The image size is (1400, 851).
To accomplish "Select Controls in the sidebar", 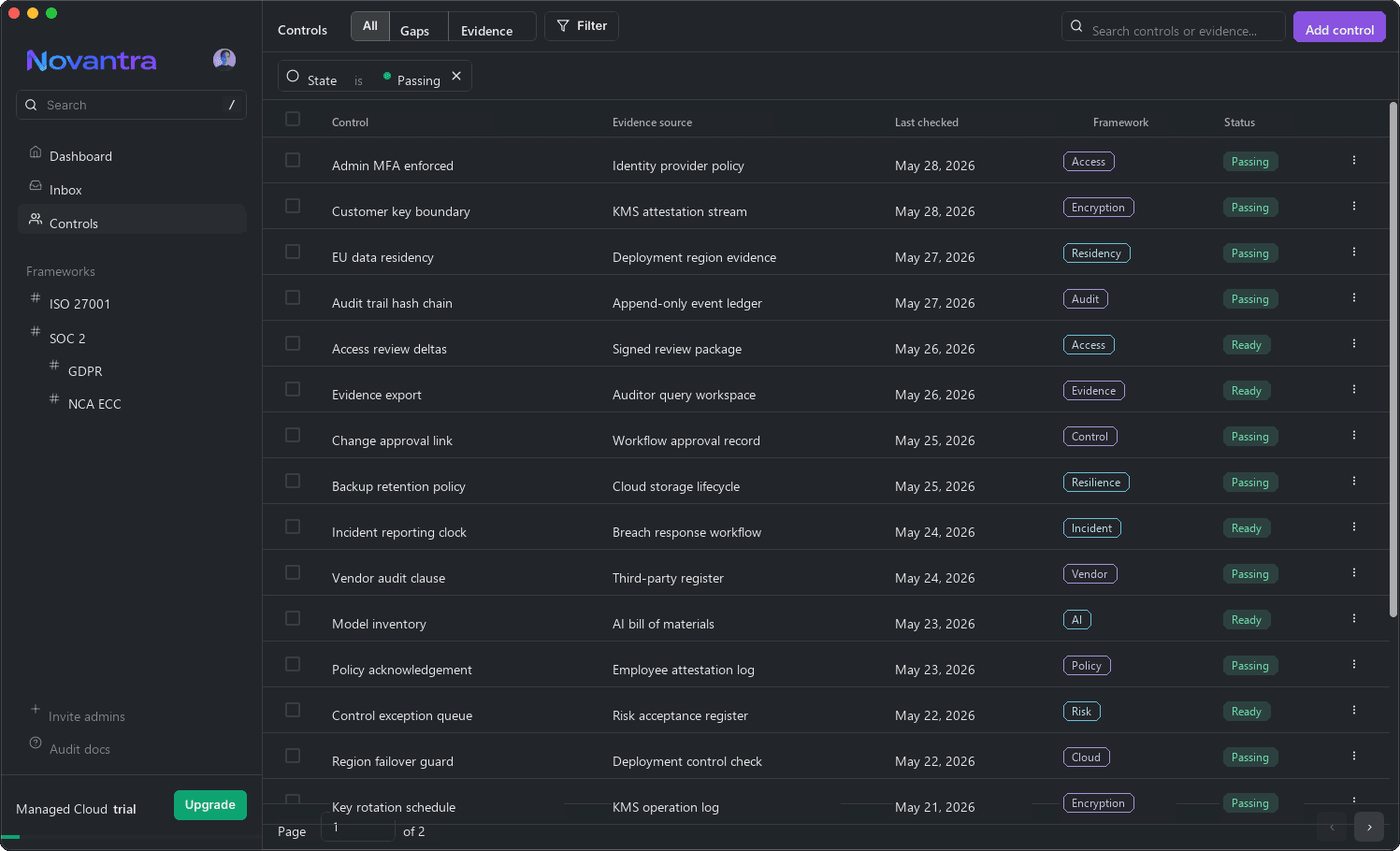I will (132, 219).
